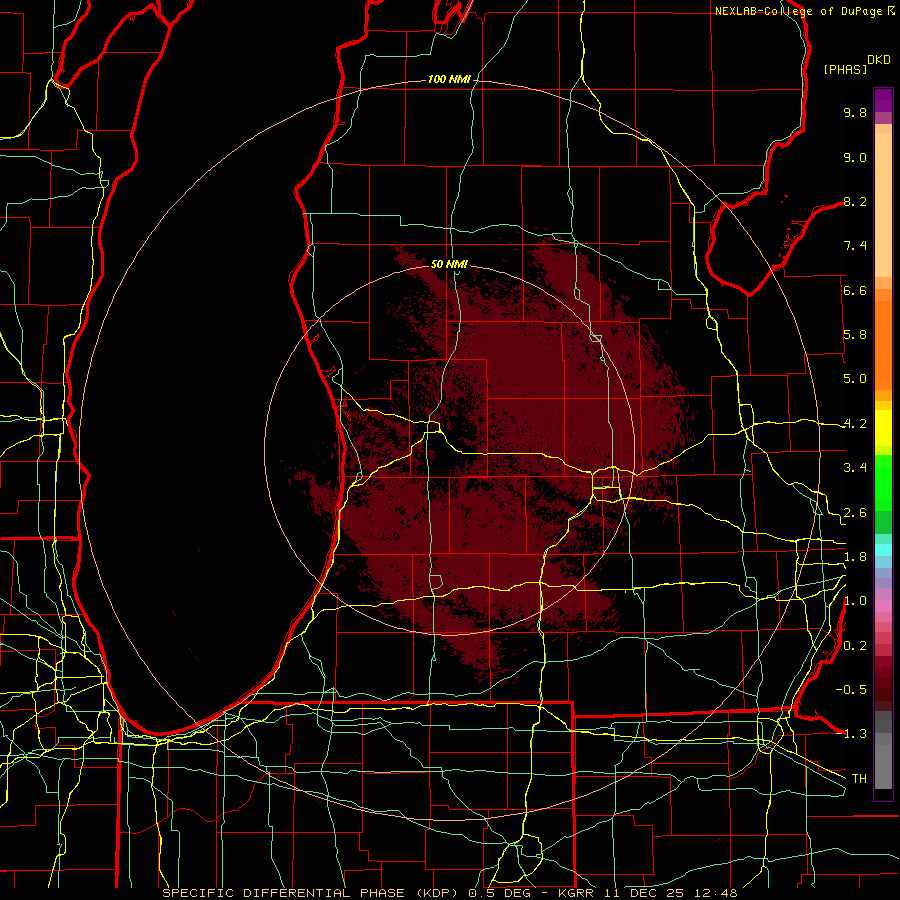Pick the purple swatch atop the color bar
Viewport: 900px width, 900px height.
(883, 100)
